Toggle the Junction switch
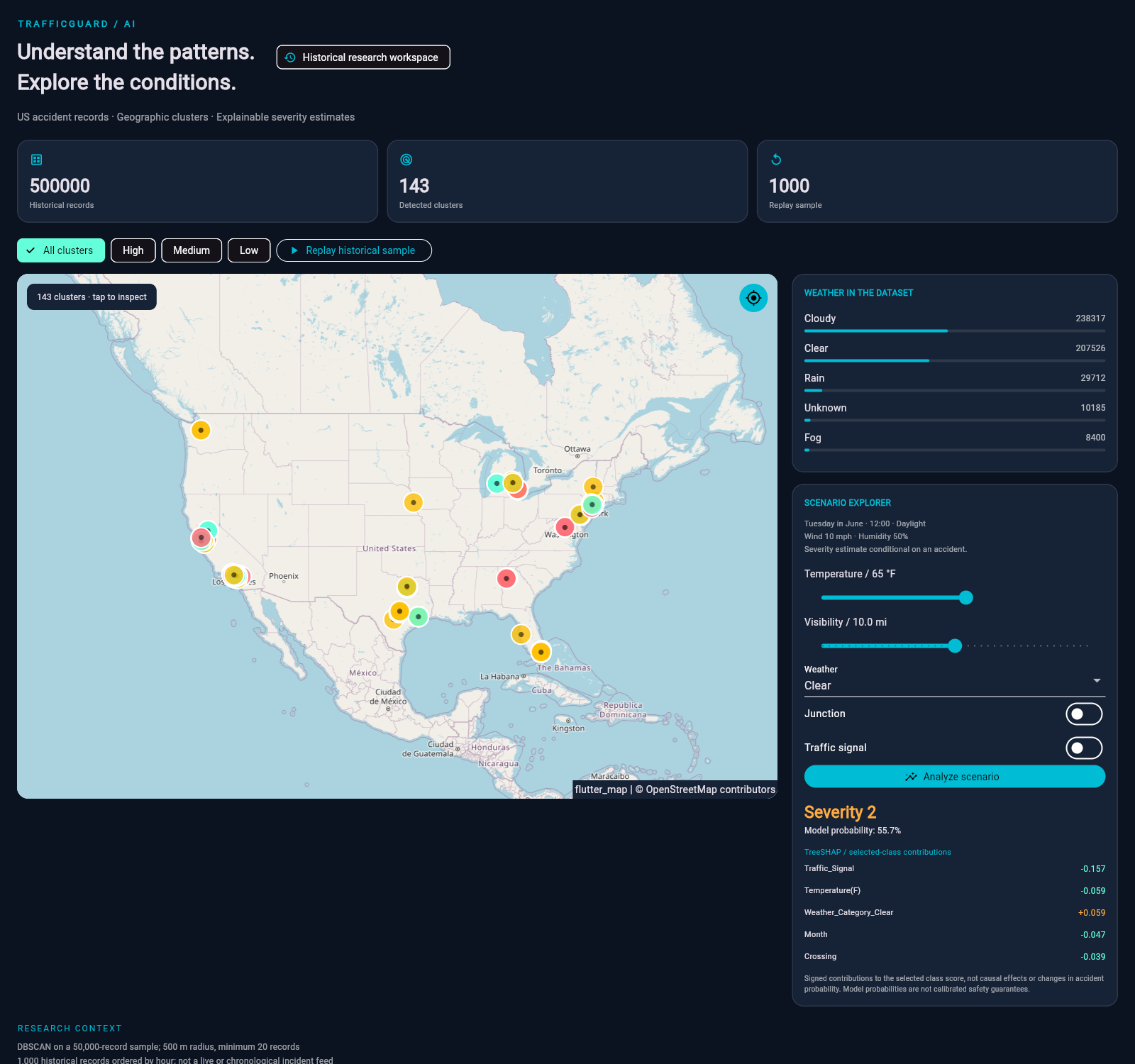The image size is (1135, 1064). click(1084, 714)
